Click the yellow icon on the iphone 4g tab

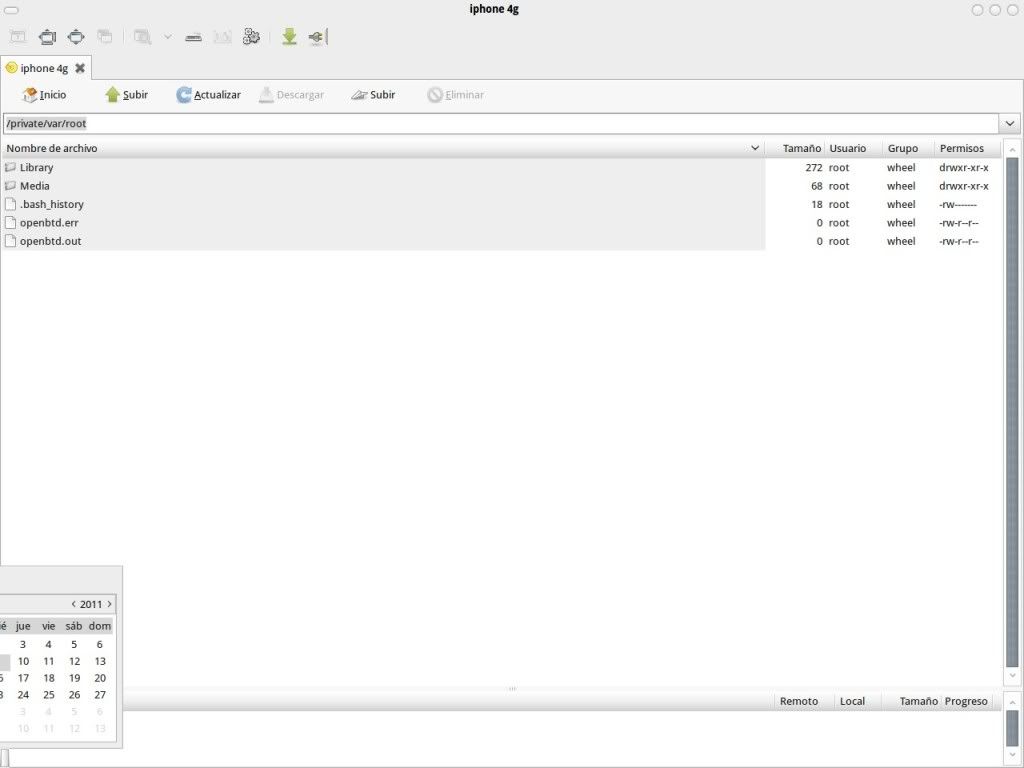pos(11,68)
